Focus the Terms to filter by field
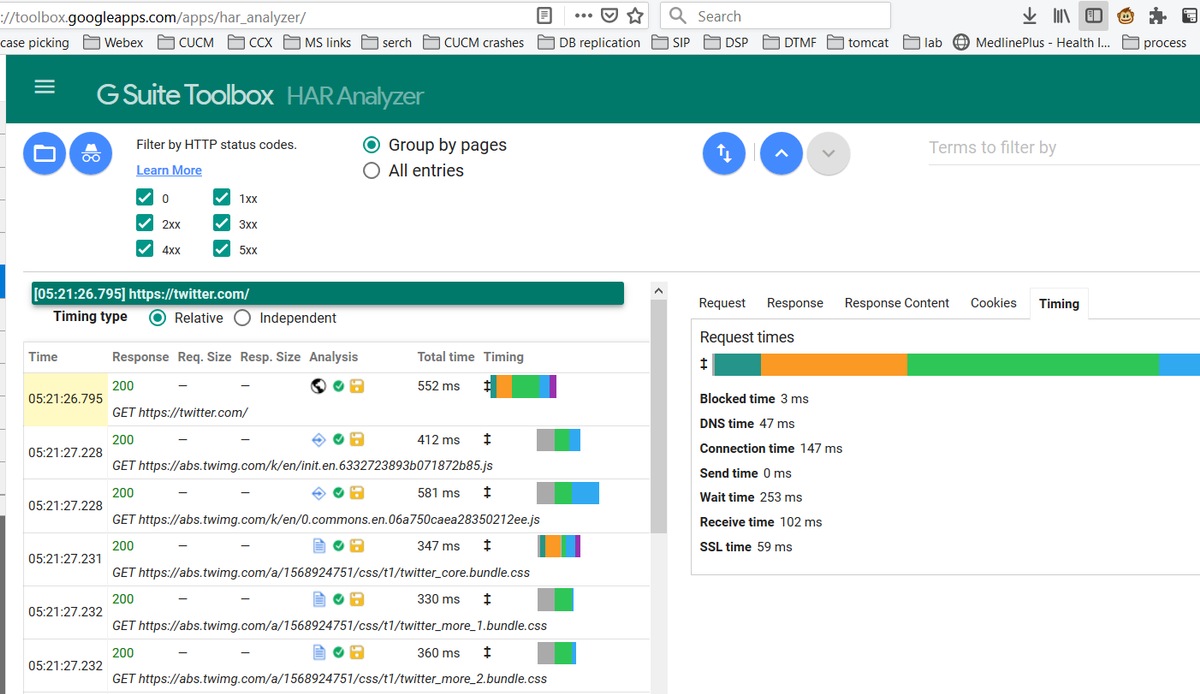The height and width of the screenshot is (694, 1200). pyautogui.click(x=1064, y=148)
